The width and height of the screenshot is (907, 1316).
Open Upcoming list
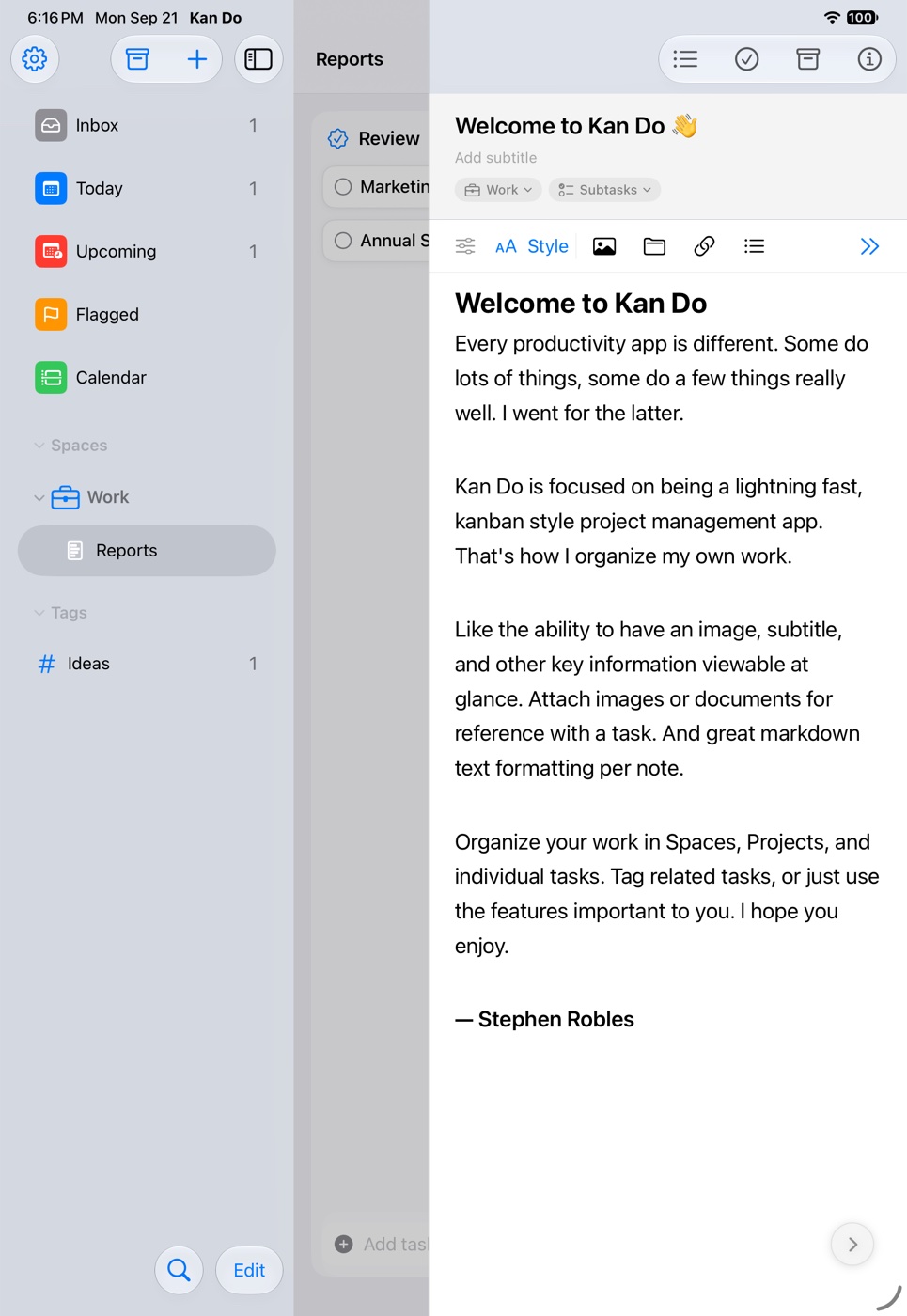tap(147, 251)
